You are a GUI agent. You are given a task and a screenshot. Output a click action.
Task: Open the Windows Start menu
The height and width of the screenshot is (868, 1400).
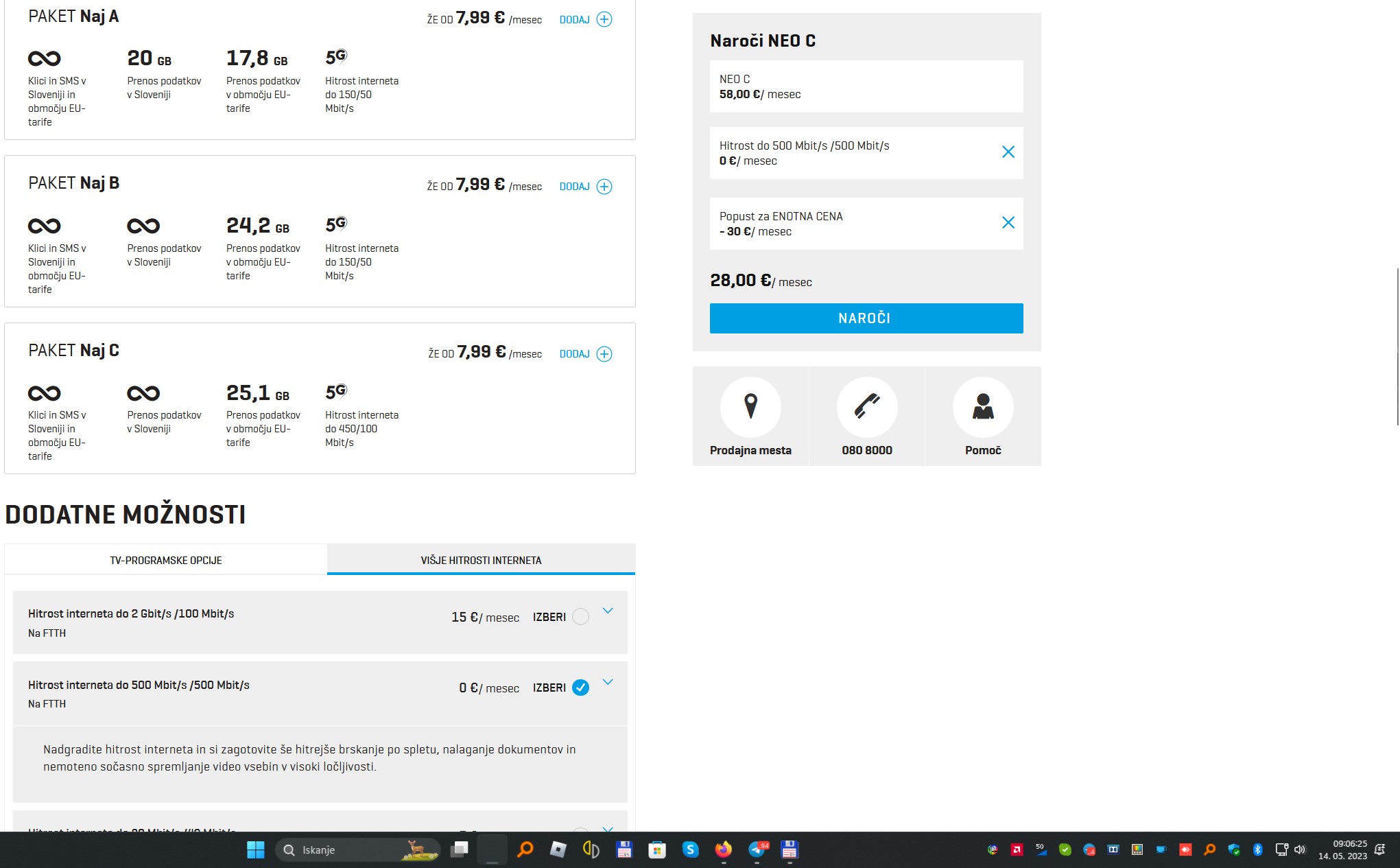[255, 850]
